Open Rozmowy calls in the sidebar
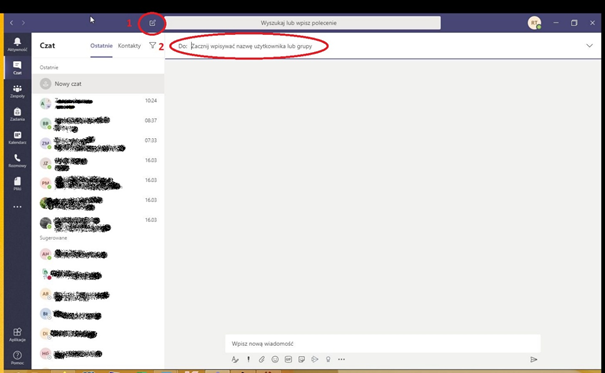 tap(17, 160)
